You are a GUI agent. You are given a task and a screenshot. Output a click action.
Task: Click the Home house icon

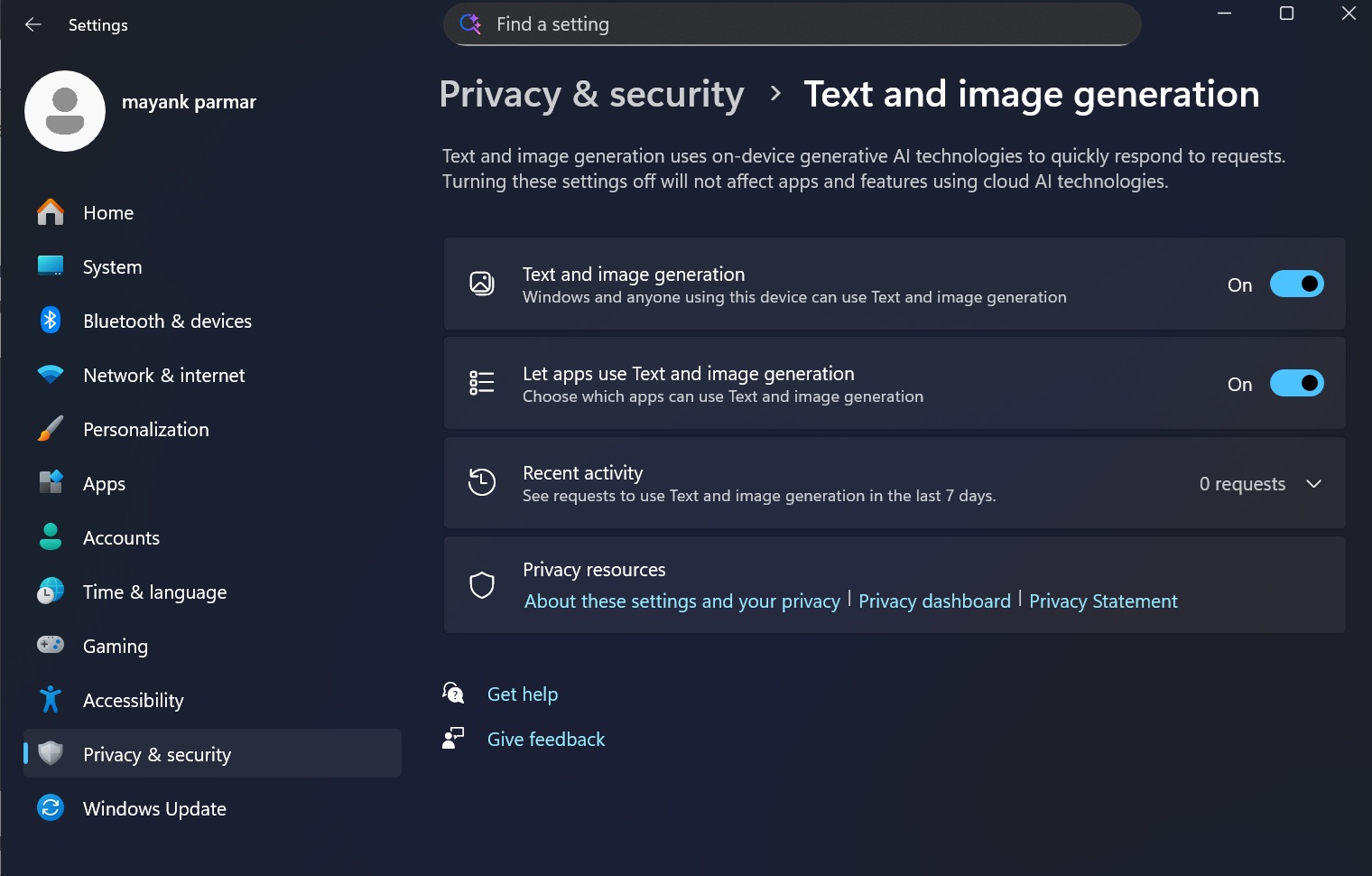click(x=51, y=212)
